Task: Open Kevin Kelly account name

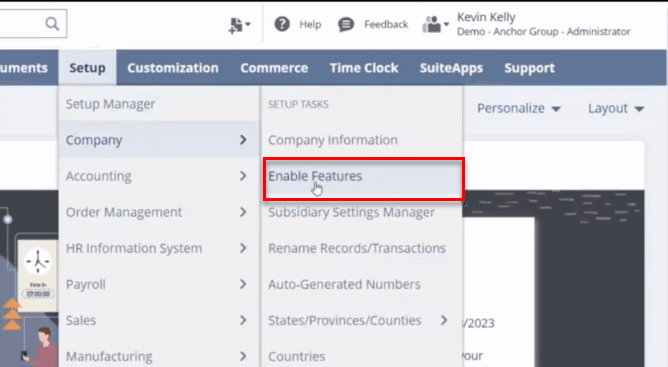Action: point(486,17)
